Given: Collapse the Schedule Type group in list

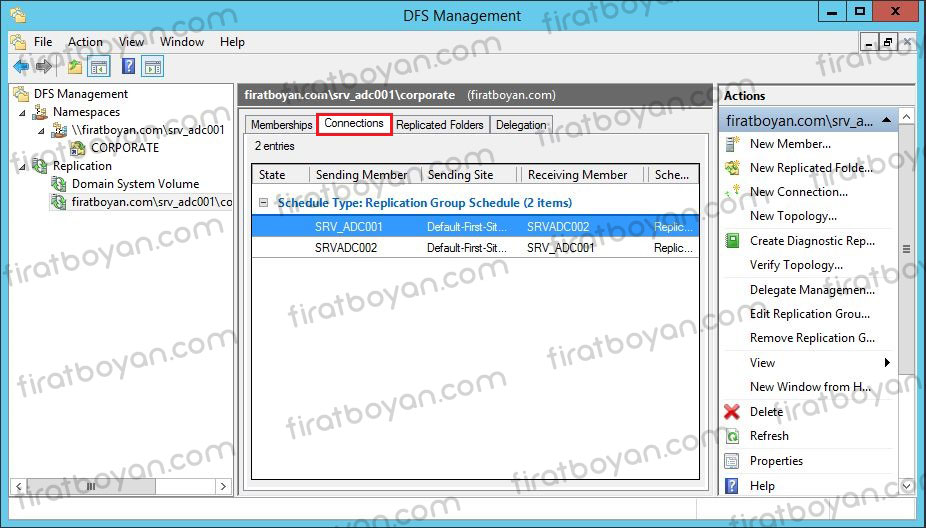Looking at the screenshot, I should point(263,203).
